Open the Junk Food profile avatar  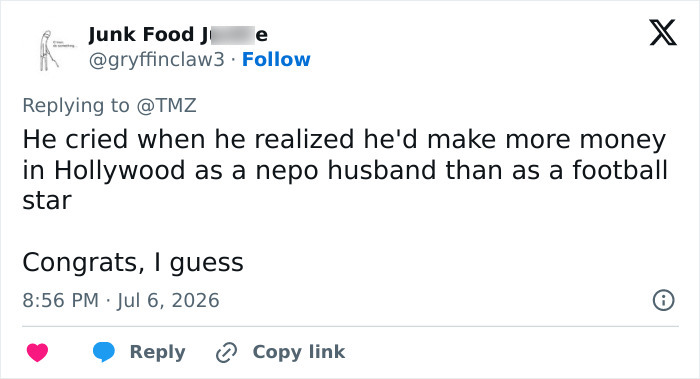[x=49, y=48]
